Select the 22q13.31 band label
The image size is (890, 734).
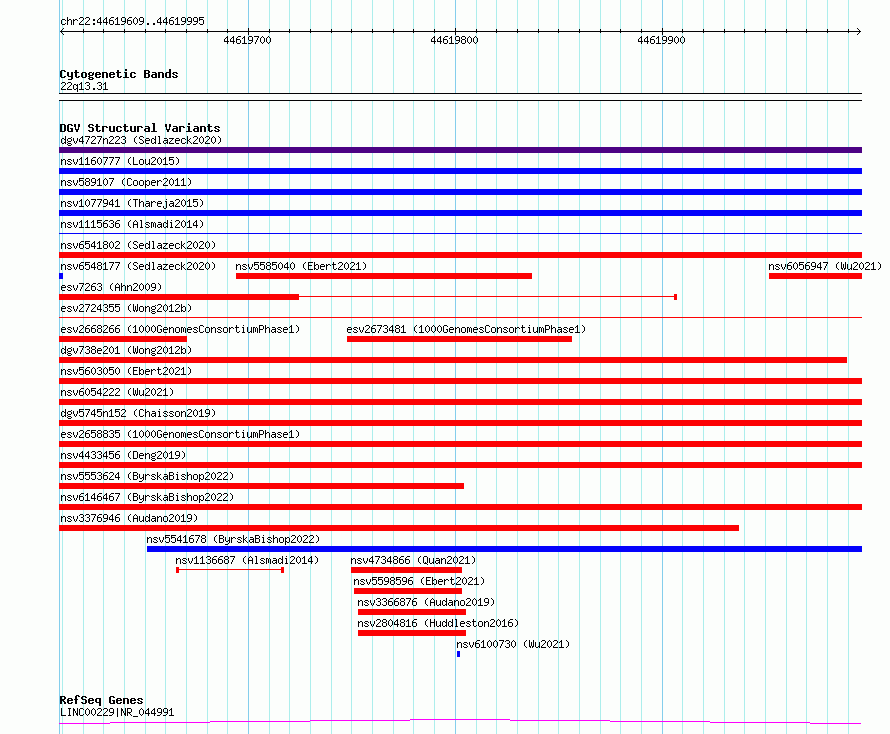click(x=84, y=86)
